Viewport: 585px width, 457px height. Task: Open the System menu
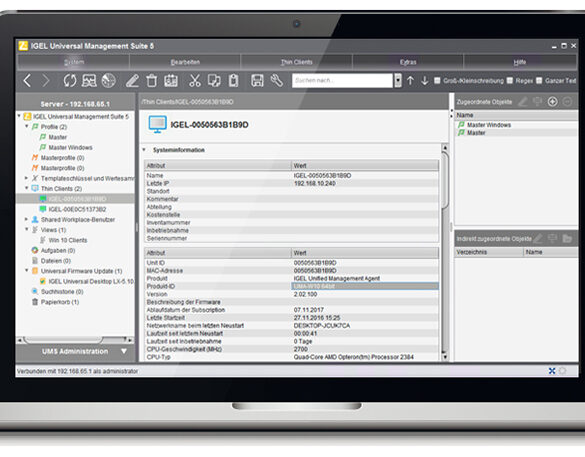[74, 62]
